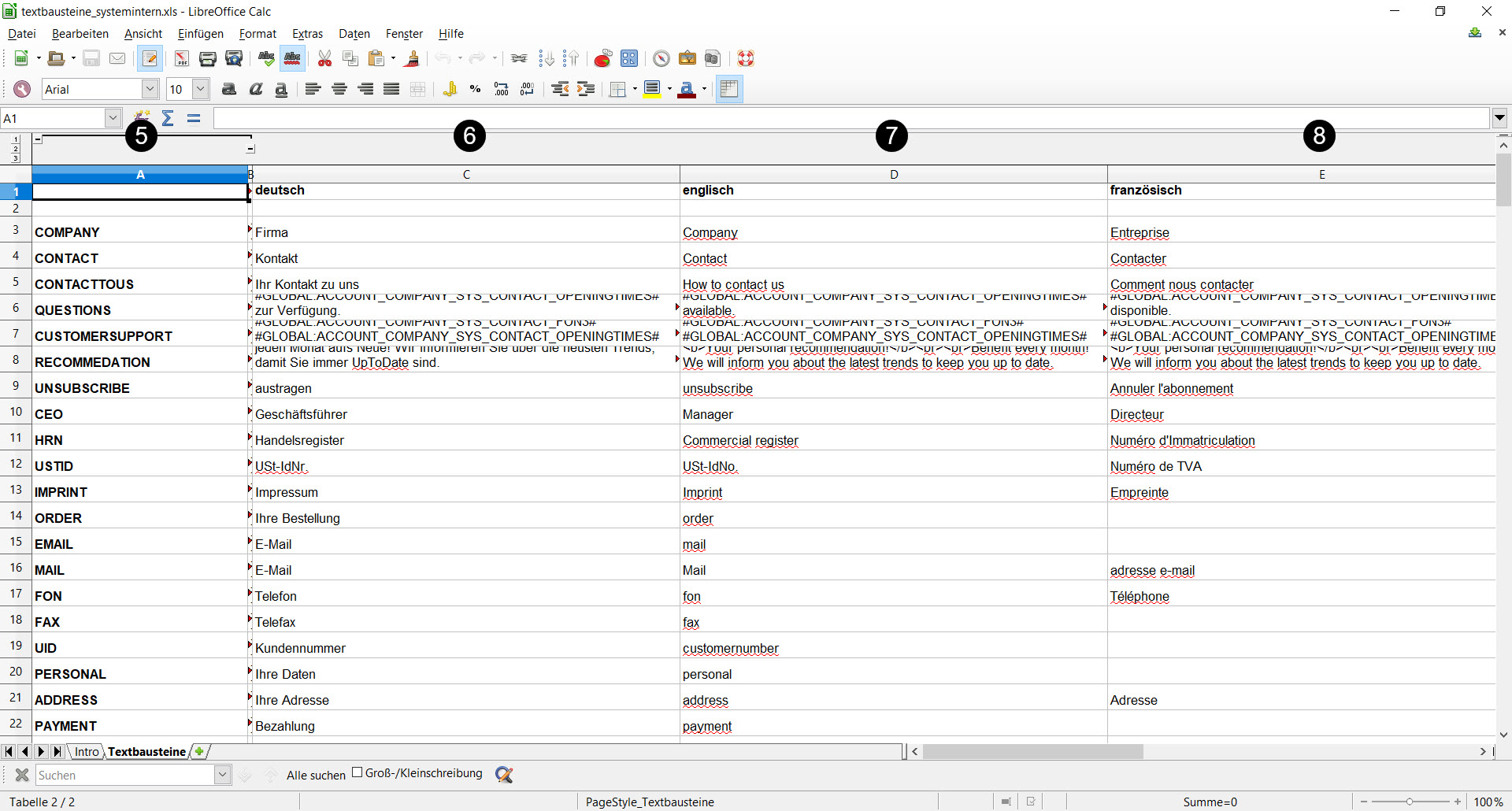1512x811 pixels.
Task: Click the Alle suchen button
Action: click(x=316, y=776)
